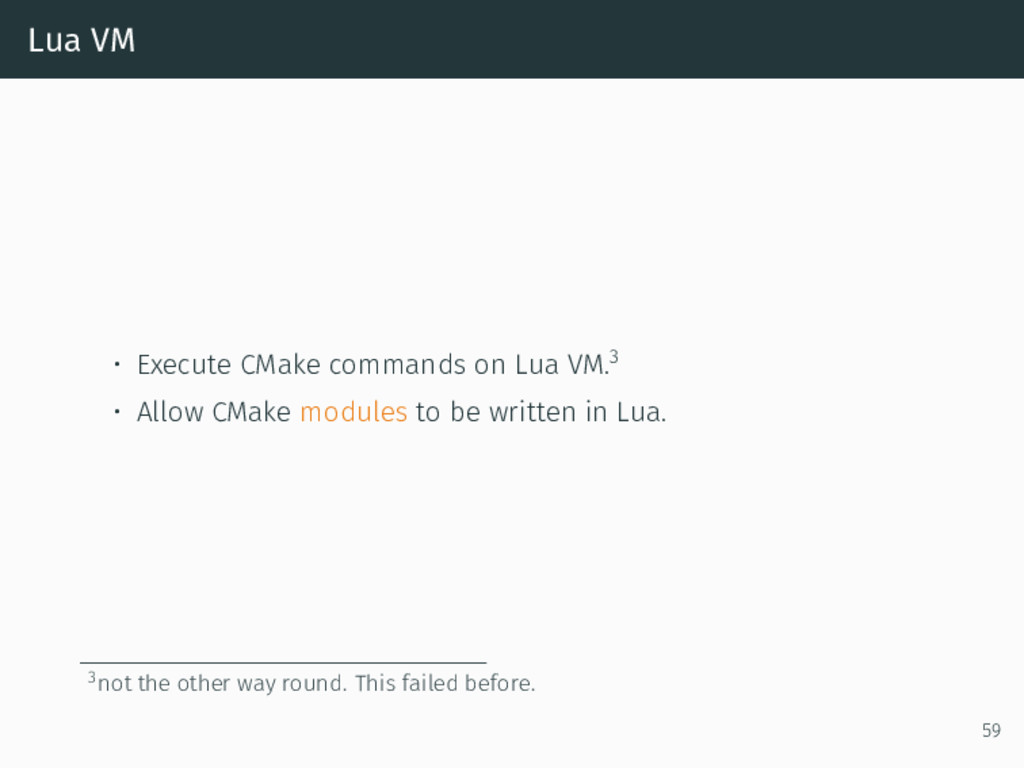Click the footnote marker 3 before 'not the other'
1024x768 pixels.
[x=91, y=677]
